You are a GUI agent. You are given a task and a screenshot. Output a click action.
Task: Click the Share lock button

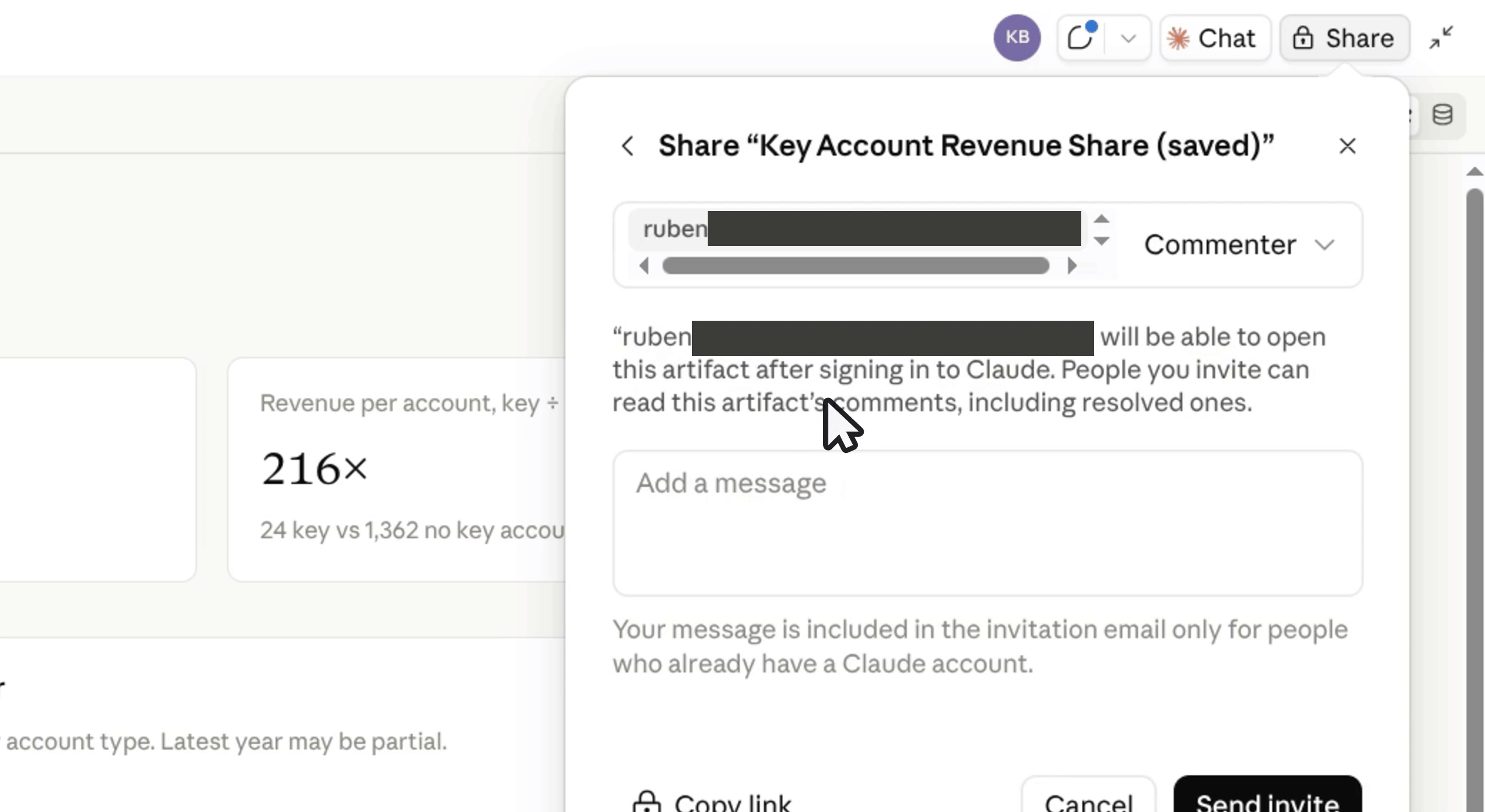point(1345,38)
